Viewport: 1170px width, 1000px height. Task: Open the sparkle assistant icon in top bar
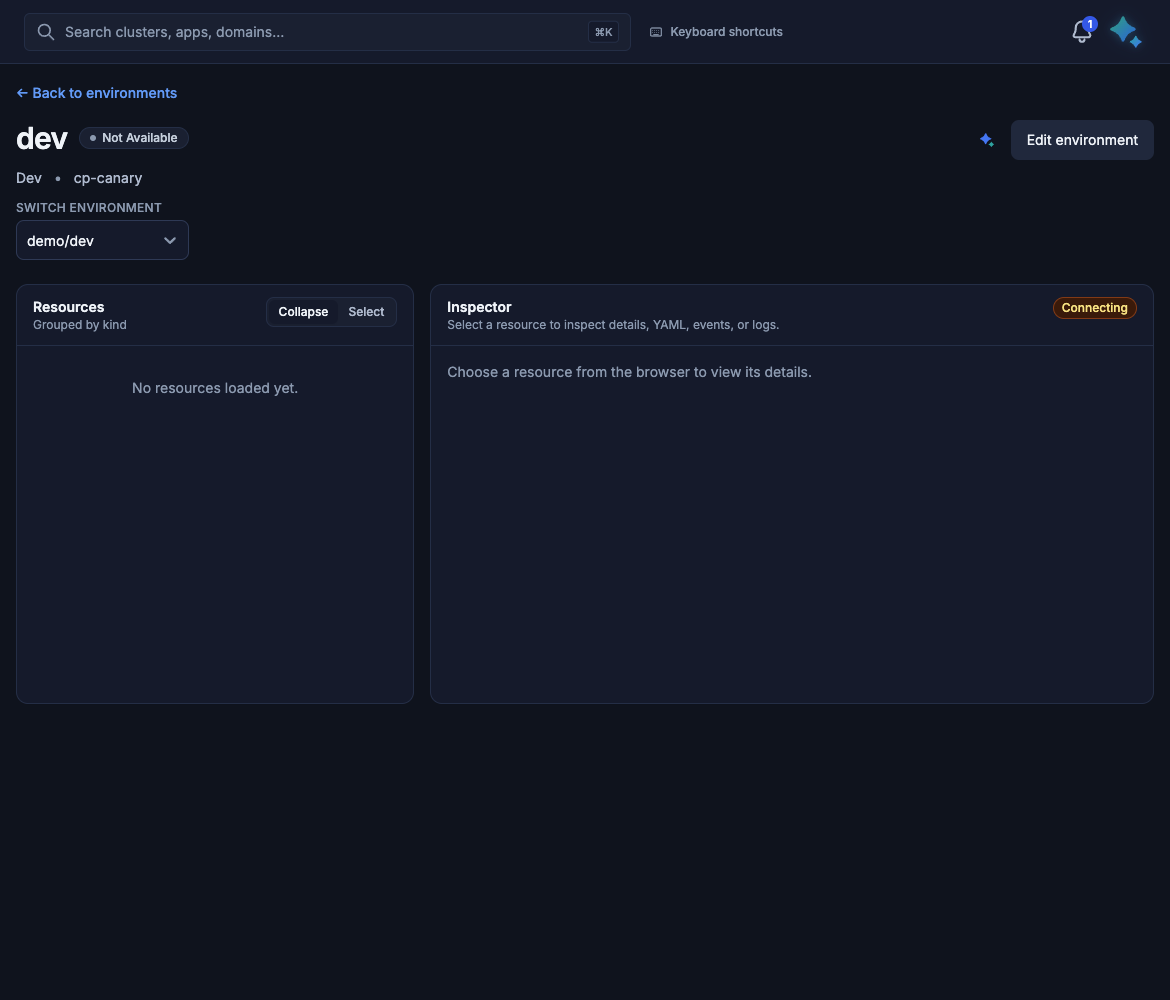(1125, 32)
